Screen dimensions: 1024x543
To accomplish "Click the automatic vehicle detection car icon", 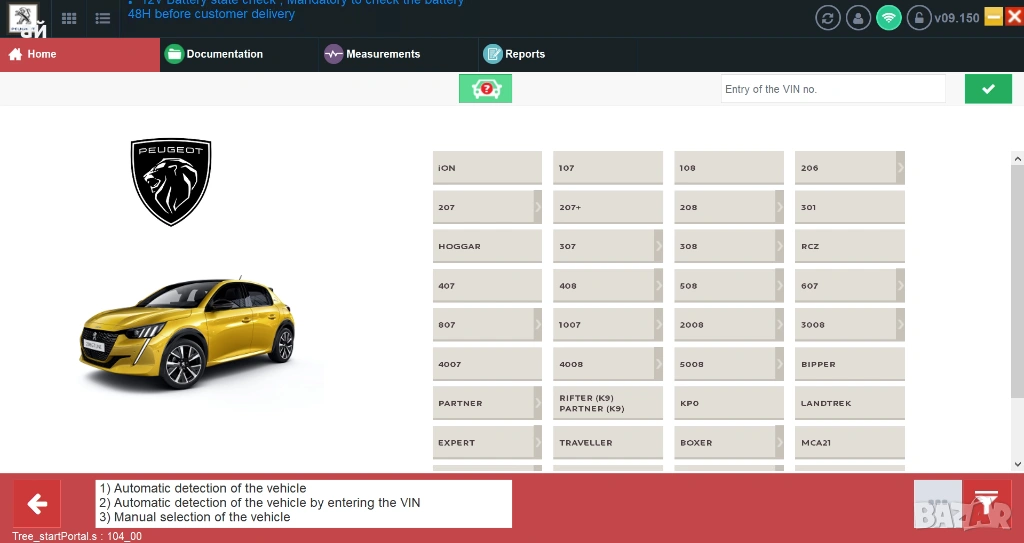I will click(485, 89).
